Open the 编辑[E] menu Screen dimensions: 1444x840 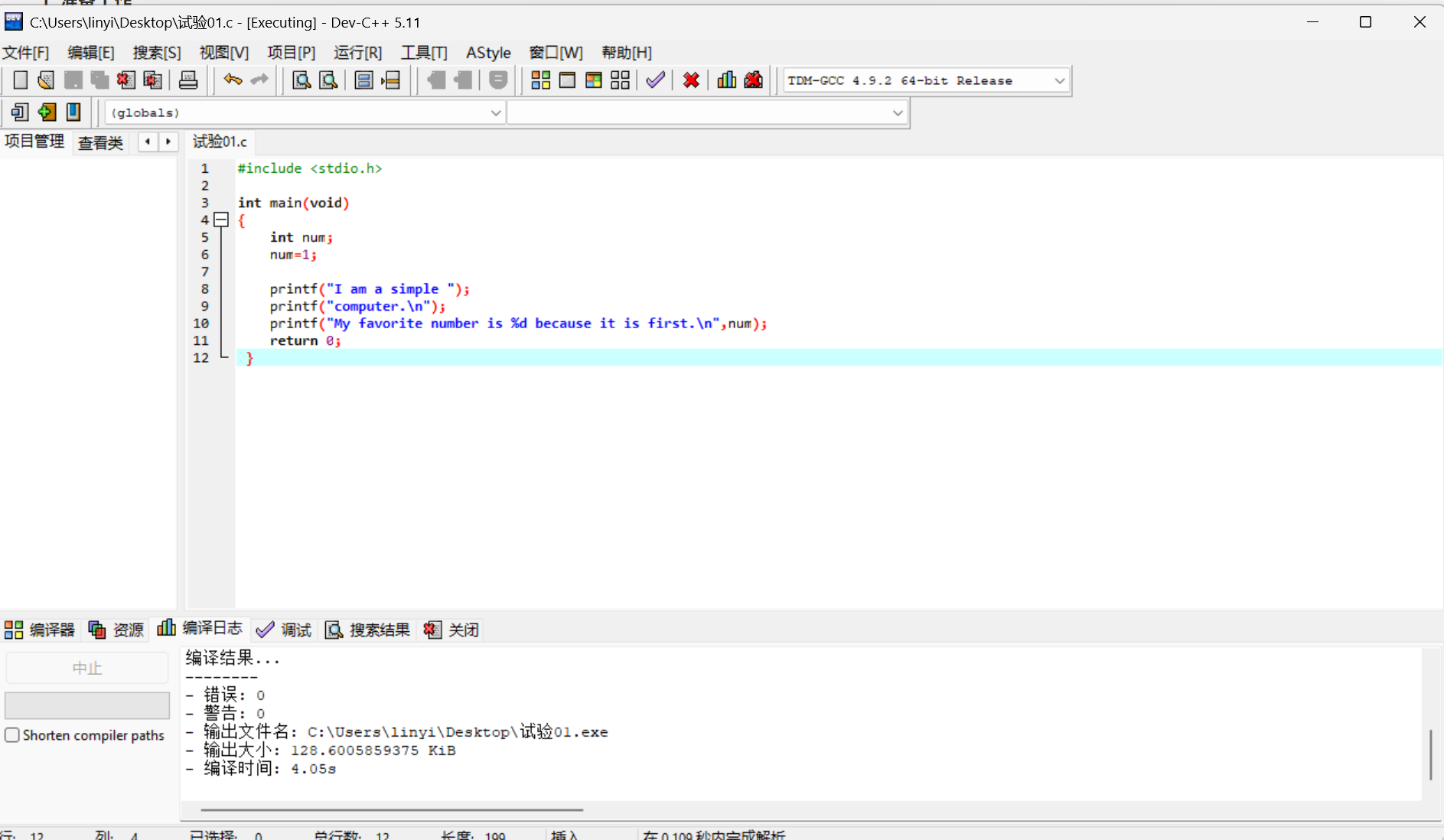91,53
